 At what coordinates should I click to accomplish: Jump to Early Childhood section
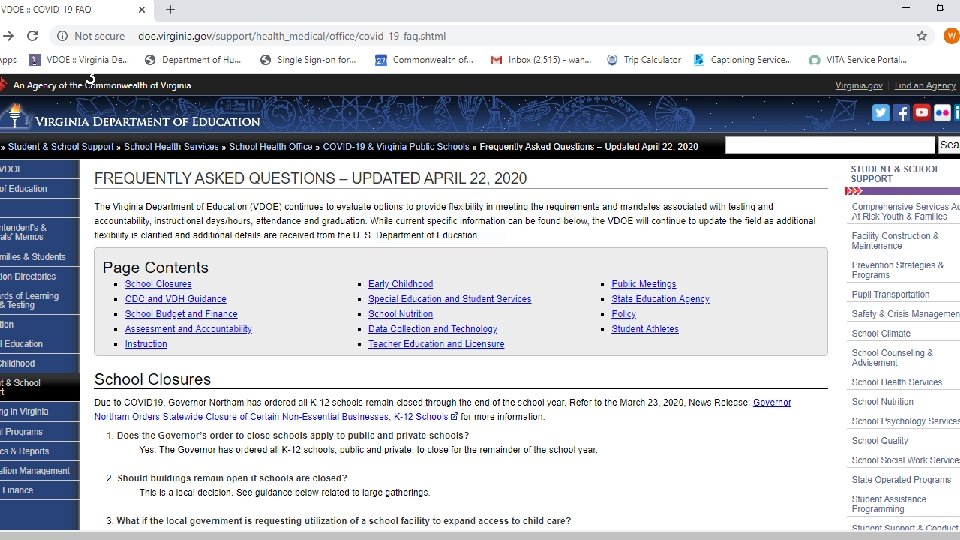(x=400, y=284)
